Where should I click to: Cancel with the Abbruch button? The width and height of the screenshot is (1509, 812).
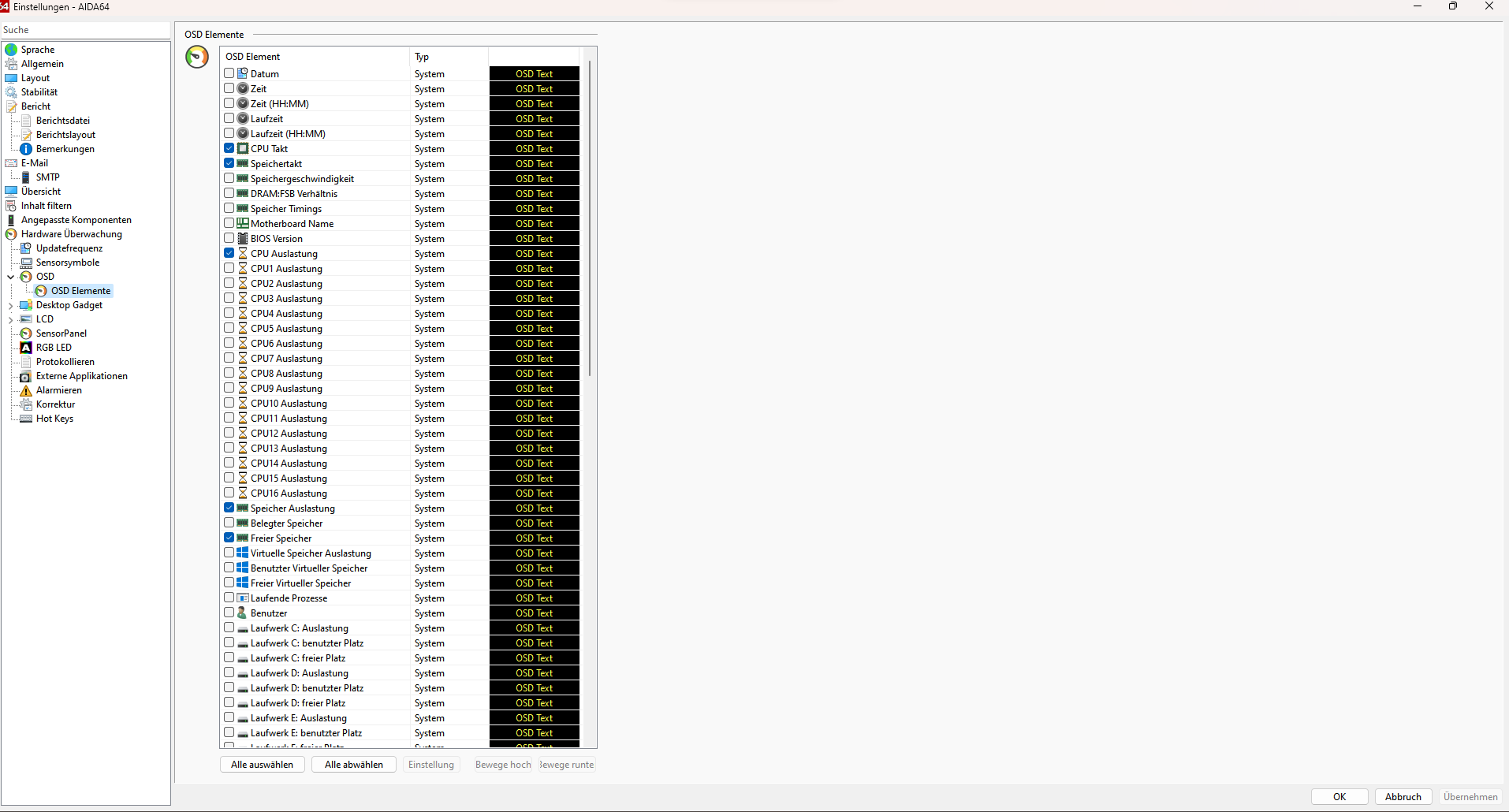[x=1403, y=797]
